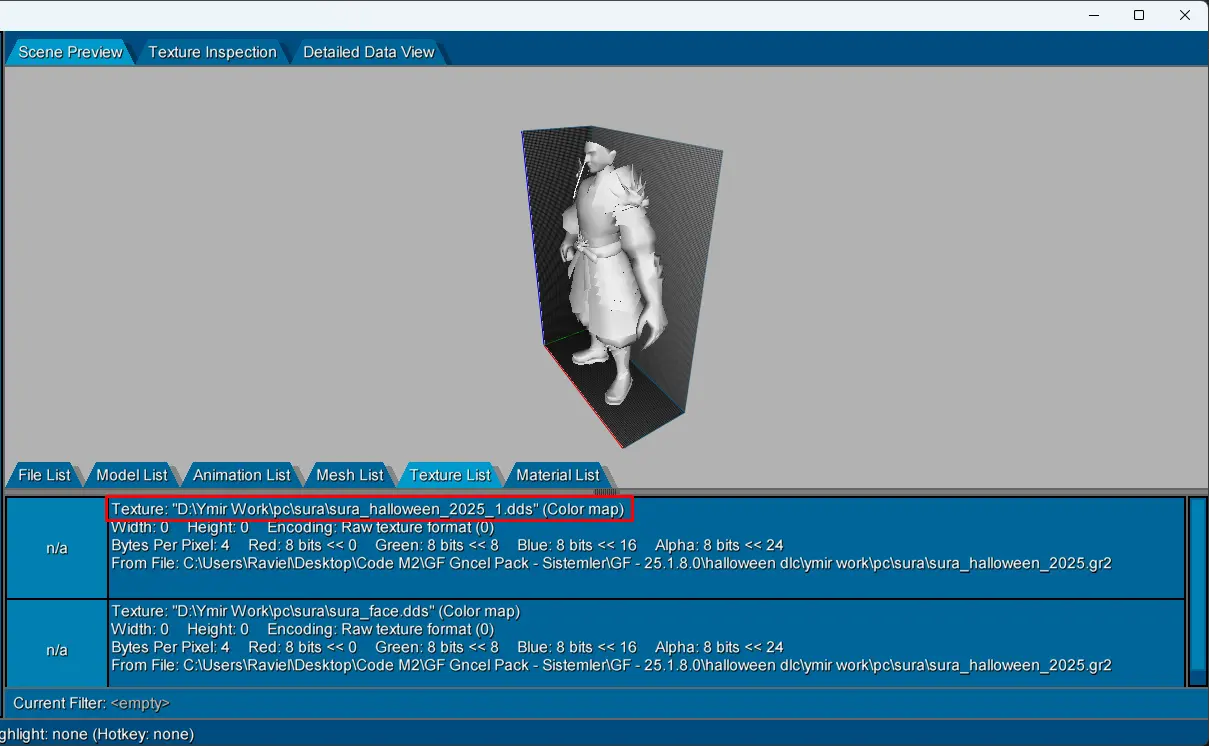This screenshot has height=746, width=1209.
Task: Show the File List tab
Action: click(45, 475)
